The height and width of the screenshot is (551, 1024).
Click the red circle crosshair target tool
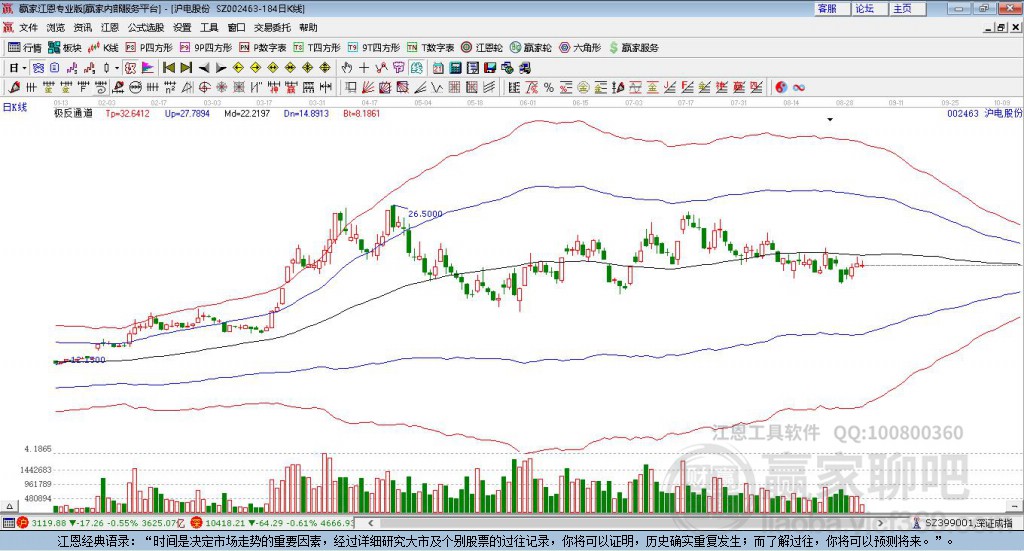pos(204,87)
